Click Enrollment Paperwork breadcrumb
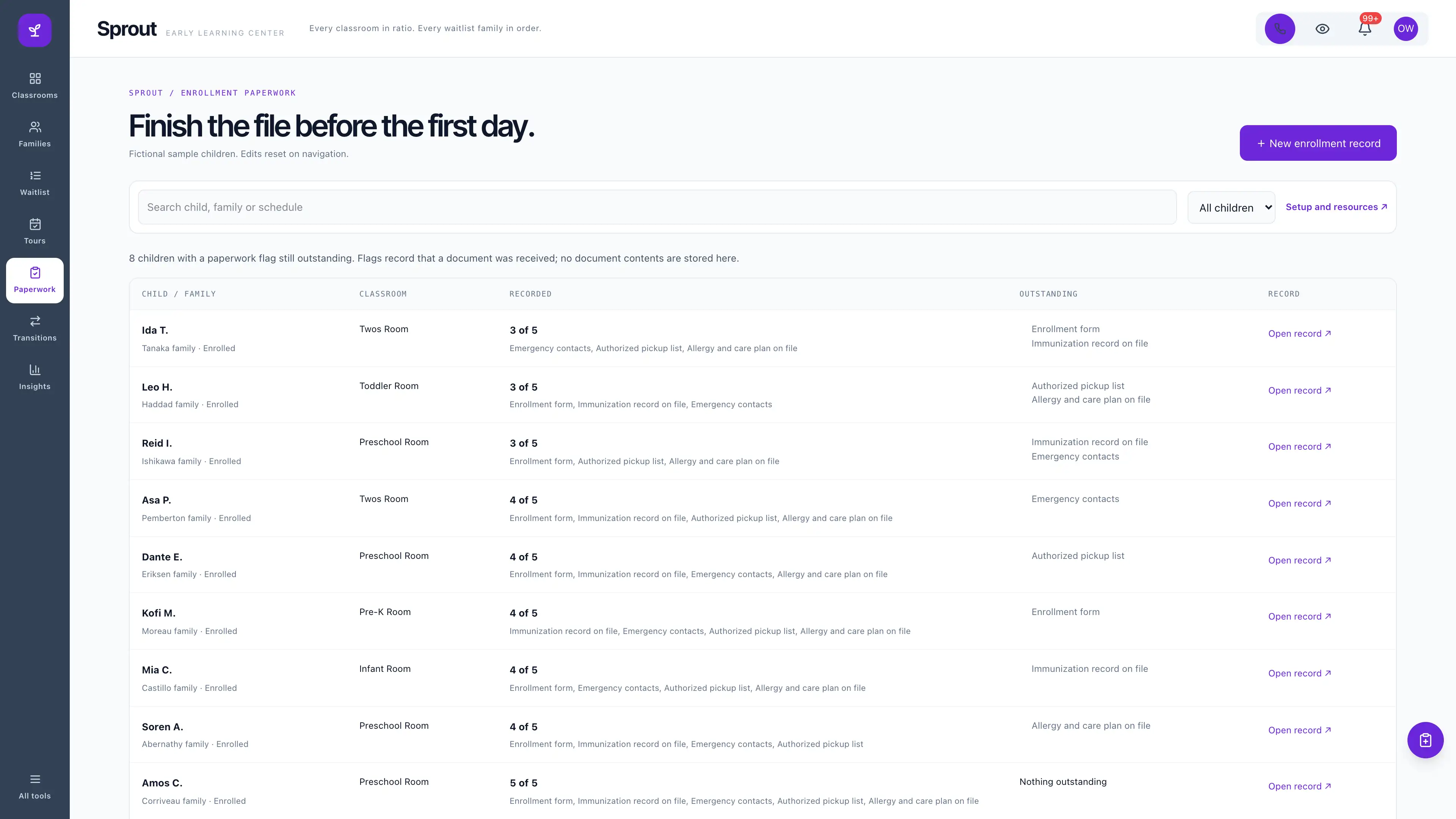 [x=238, y=93]
